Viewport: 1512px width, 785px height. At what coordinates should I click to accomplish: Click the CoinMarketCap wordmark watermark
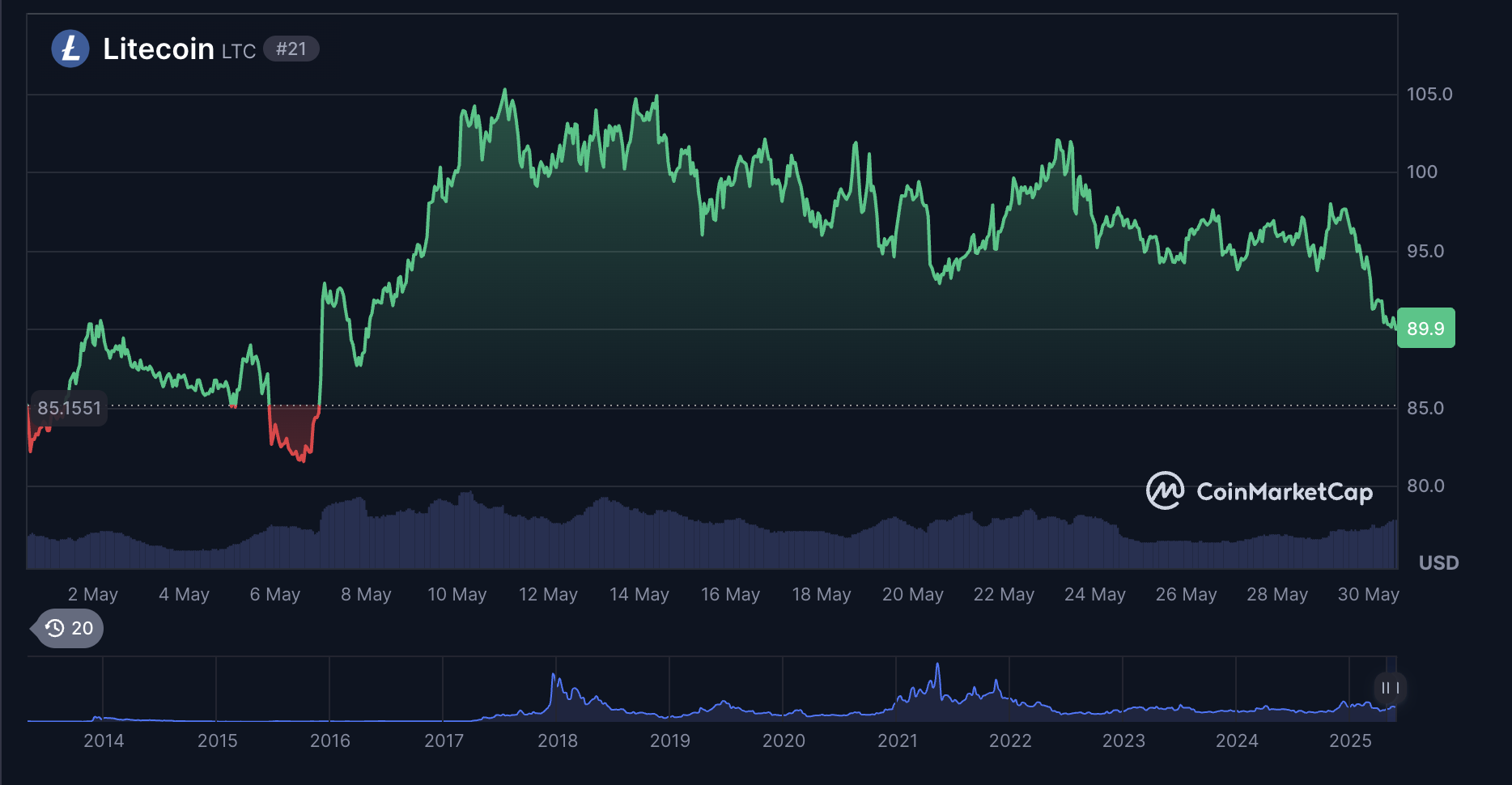1285,492
